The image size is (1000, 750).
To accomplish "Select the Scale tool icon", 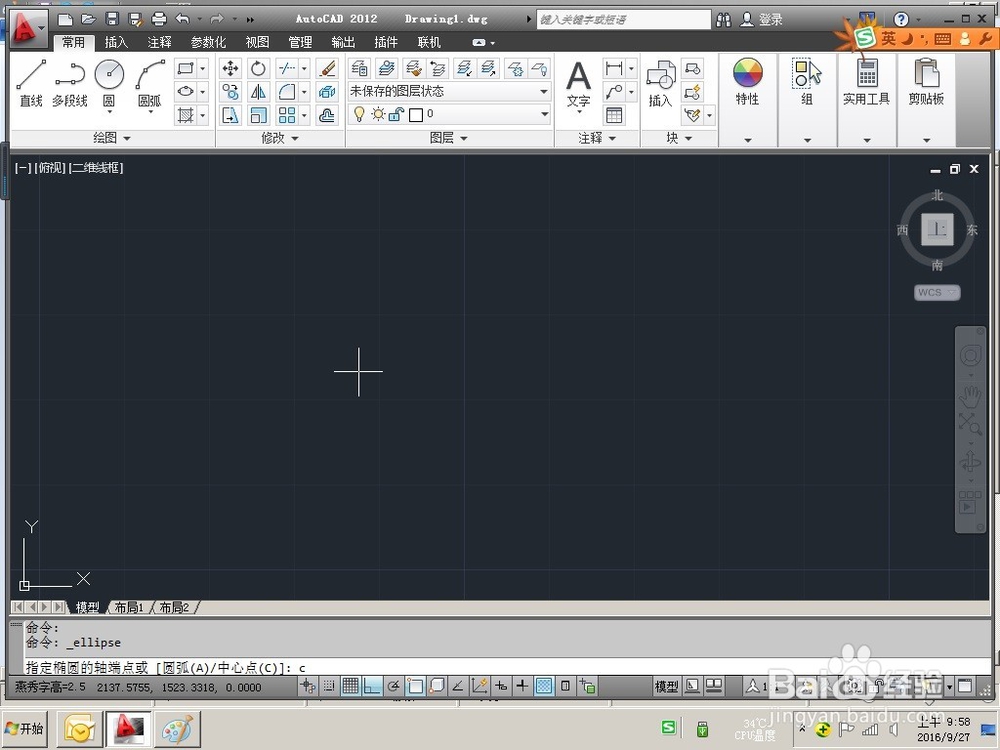I will pos(258,115).
